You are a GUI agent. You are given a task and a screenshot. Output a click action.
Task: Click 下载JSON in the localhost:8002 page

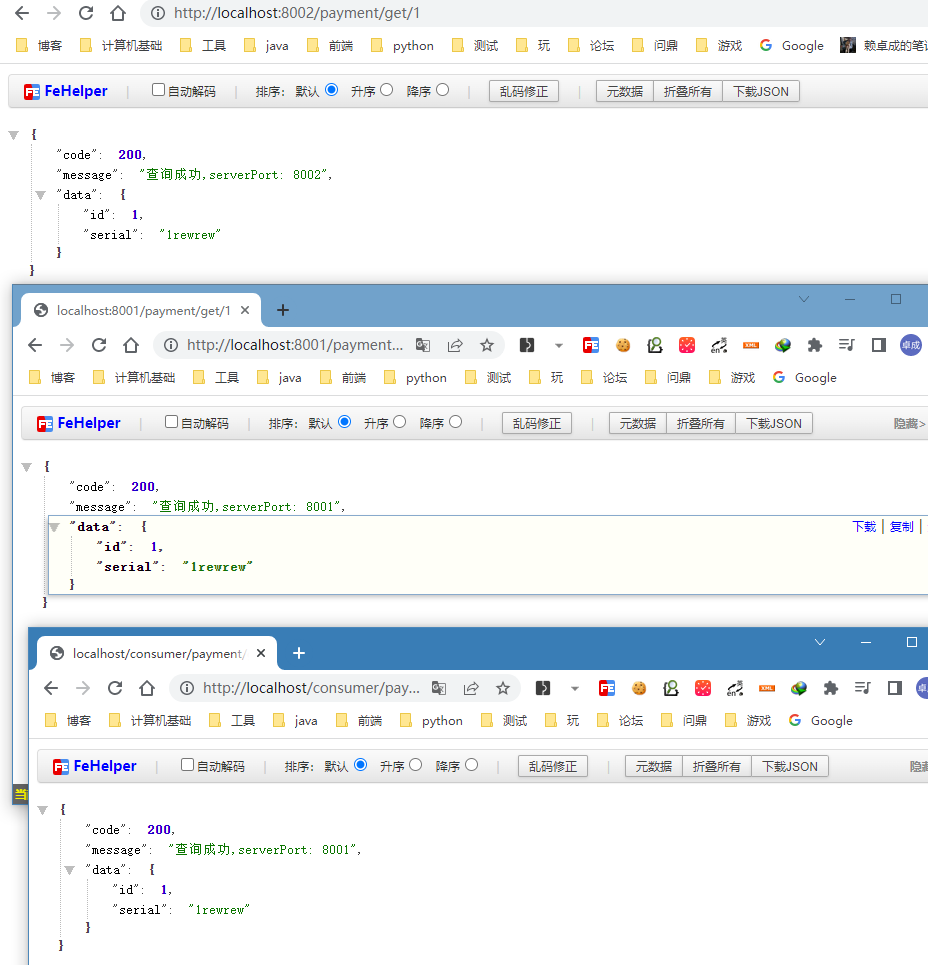point(761,91)
